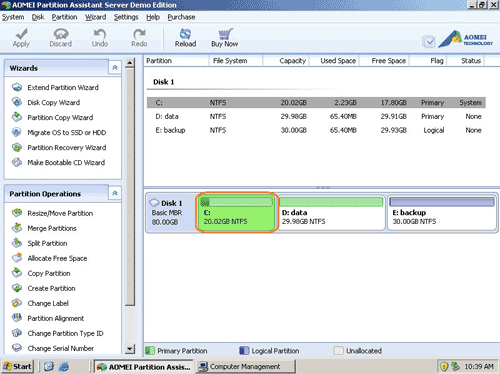Select the D: data row in partition list
Viewport: 500px width, 374px height.
pyautogui.click(x=316, y=116)
